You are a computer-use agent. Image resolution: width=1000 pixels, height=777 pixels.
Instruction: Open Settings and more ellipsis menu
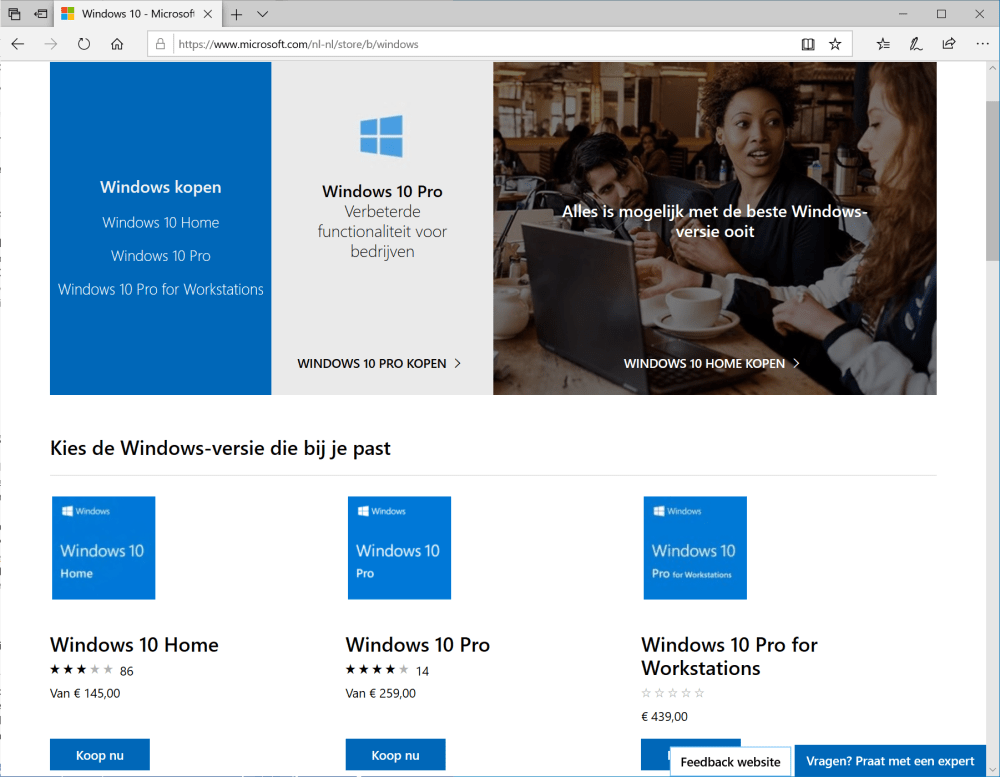coord(982,44)
